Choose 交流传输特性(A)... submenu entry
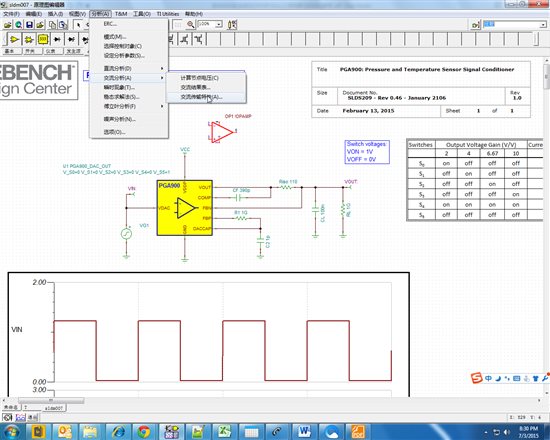This screenshot has height=440, width=550. [x=206, y=96]
